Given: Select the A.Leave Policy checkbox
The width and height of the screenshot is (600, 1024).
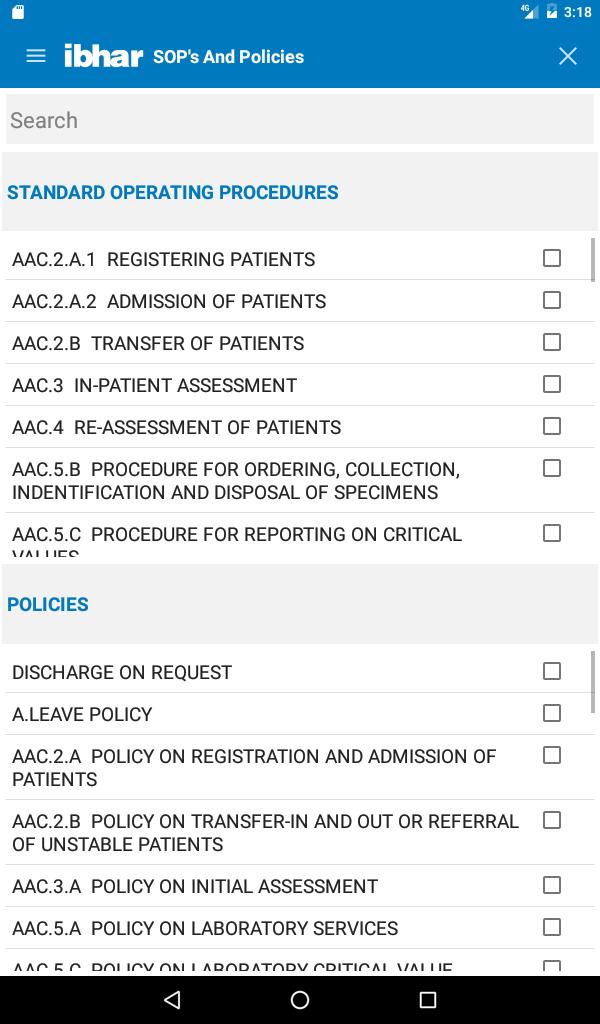Looking at the screenshot, I should point(552,713).
